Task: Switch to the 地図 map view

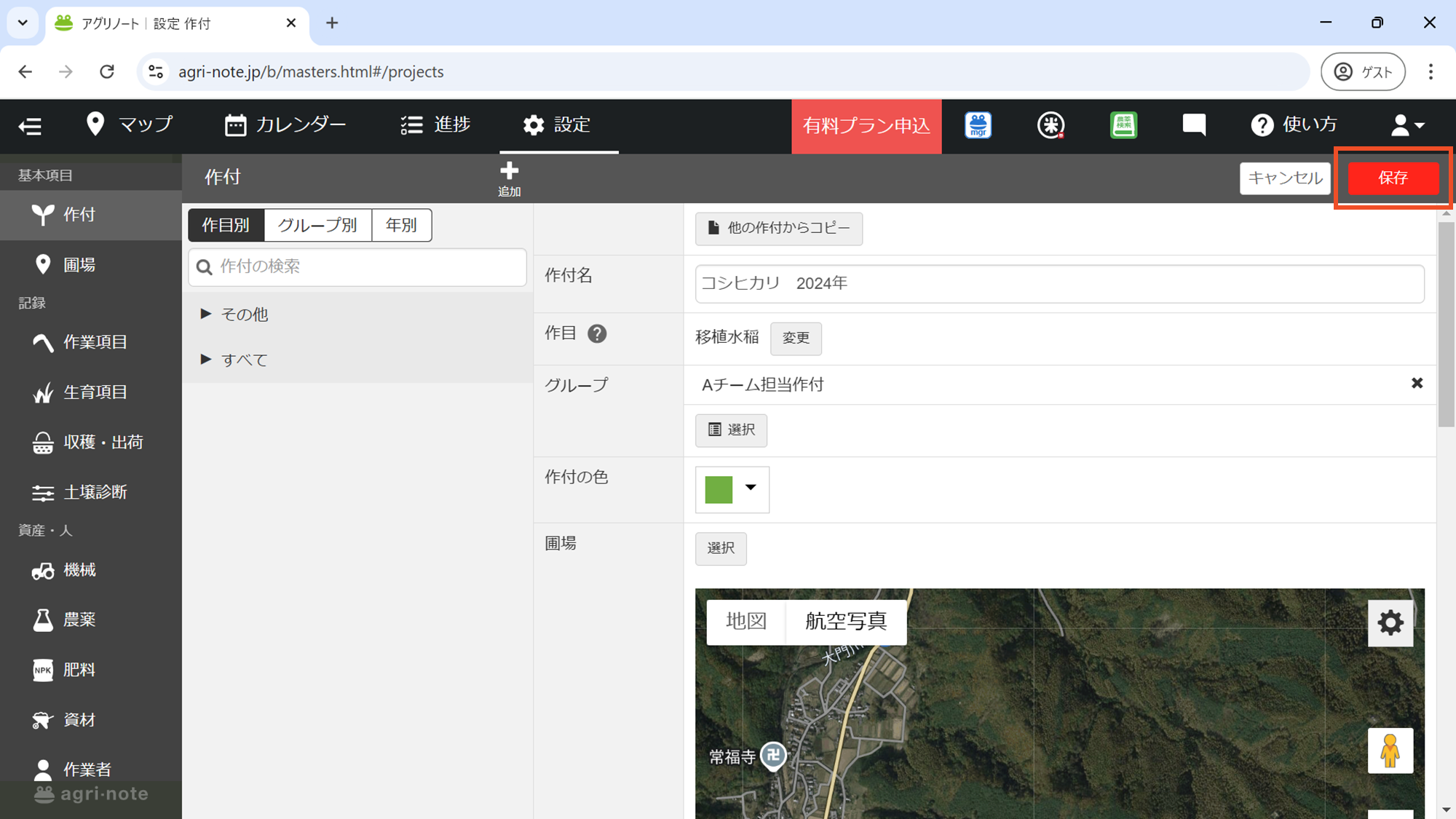Action: (746, 622)
